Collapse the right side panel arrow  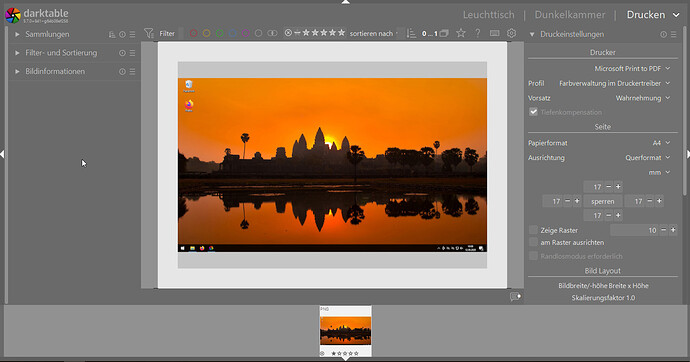coord(688,154)
